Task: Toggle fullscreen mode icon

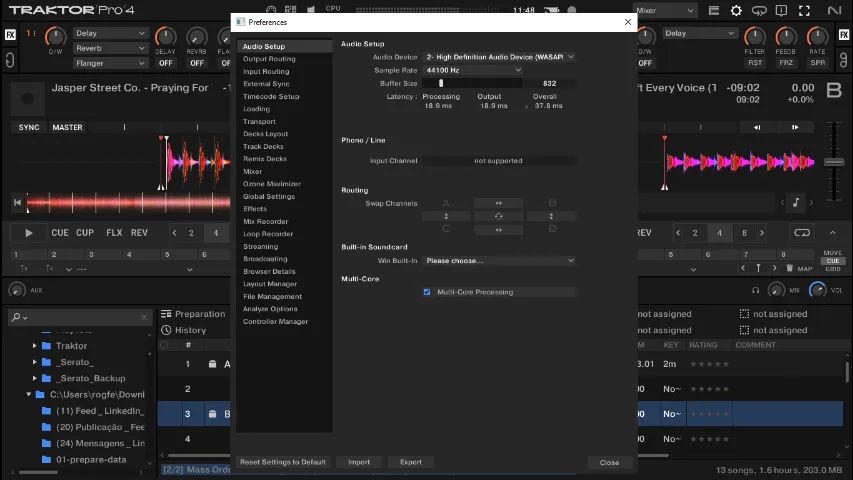Action: coord(804,10)
